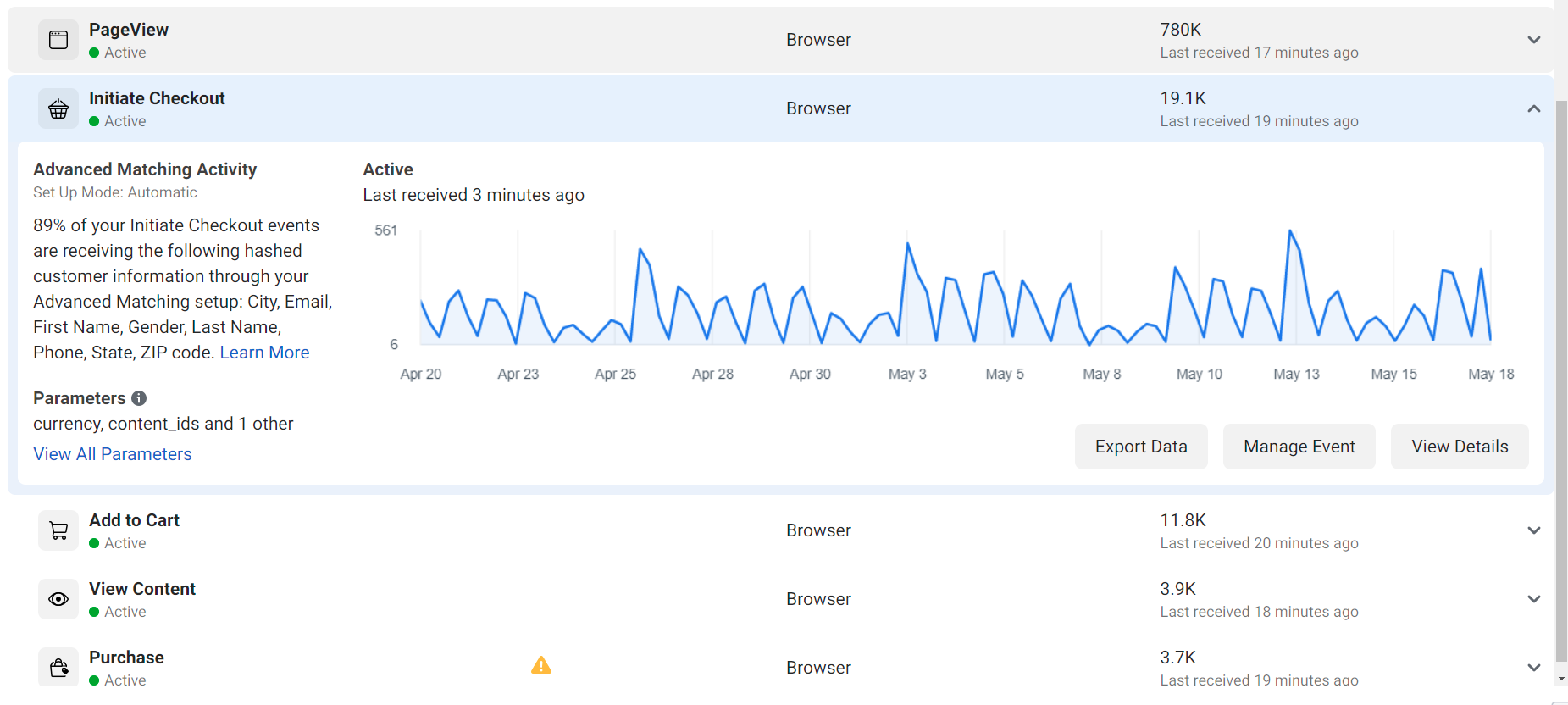1568x705 pixels.
Task: Click the Purchase shopping bag icon
Action: [58, 668]
